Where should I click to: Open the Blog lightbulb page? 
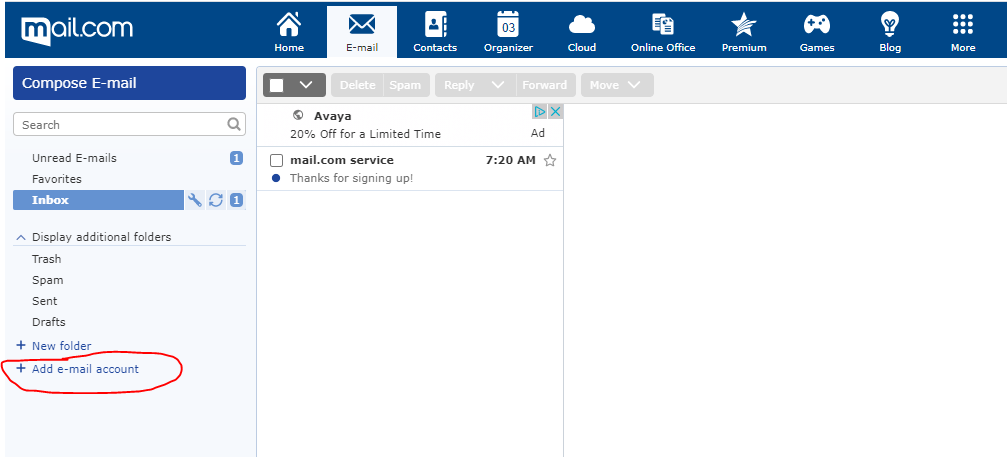890,31
